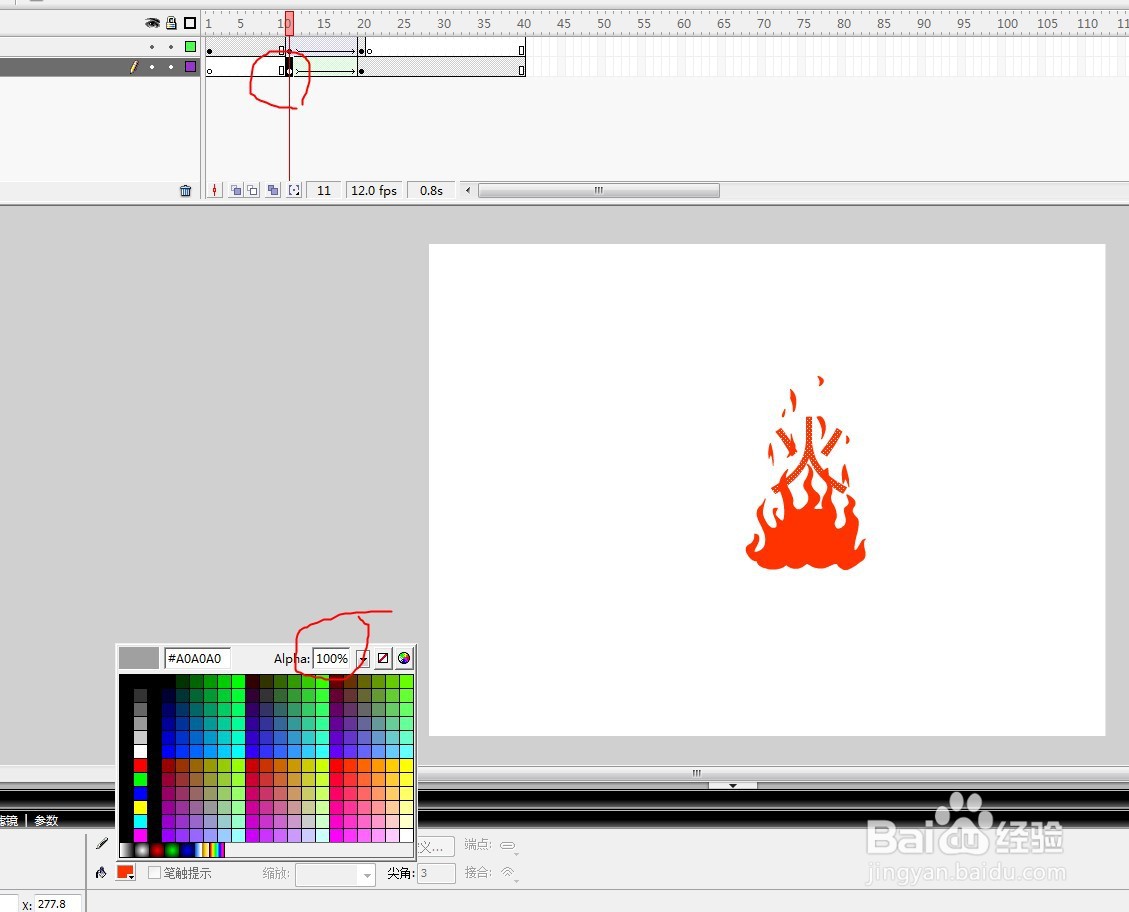Toggle outline mode on green layer square
Screen dimensions: 1129x912
coord(190,47)
